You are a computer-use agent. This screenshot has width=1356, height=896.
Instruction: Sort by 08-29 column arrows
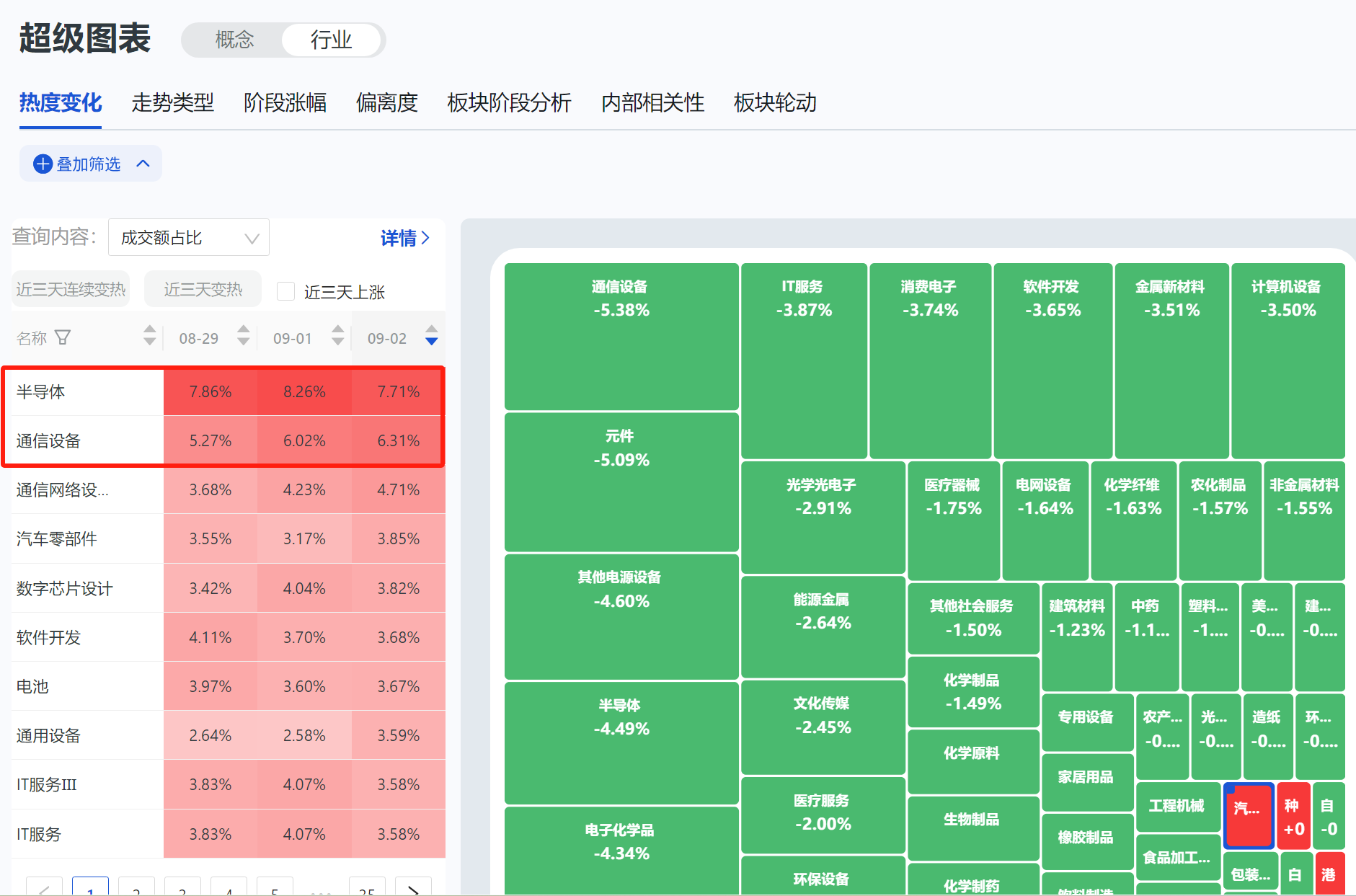(x=243, y=335)
